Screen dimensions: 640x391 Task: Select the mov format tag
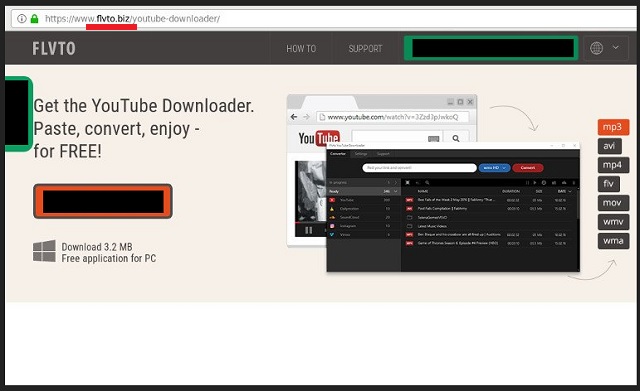tap(613, 203)
